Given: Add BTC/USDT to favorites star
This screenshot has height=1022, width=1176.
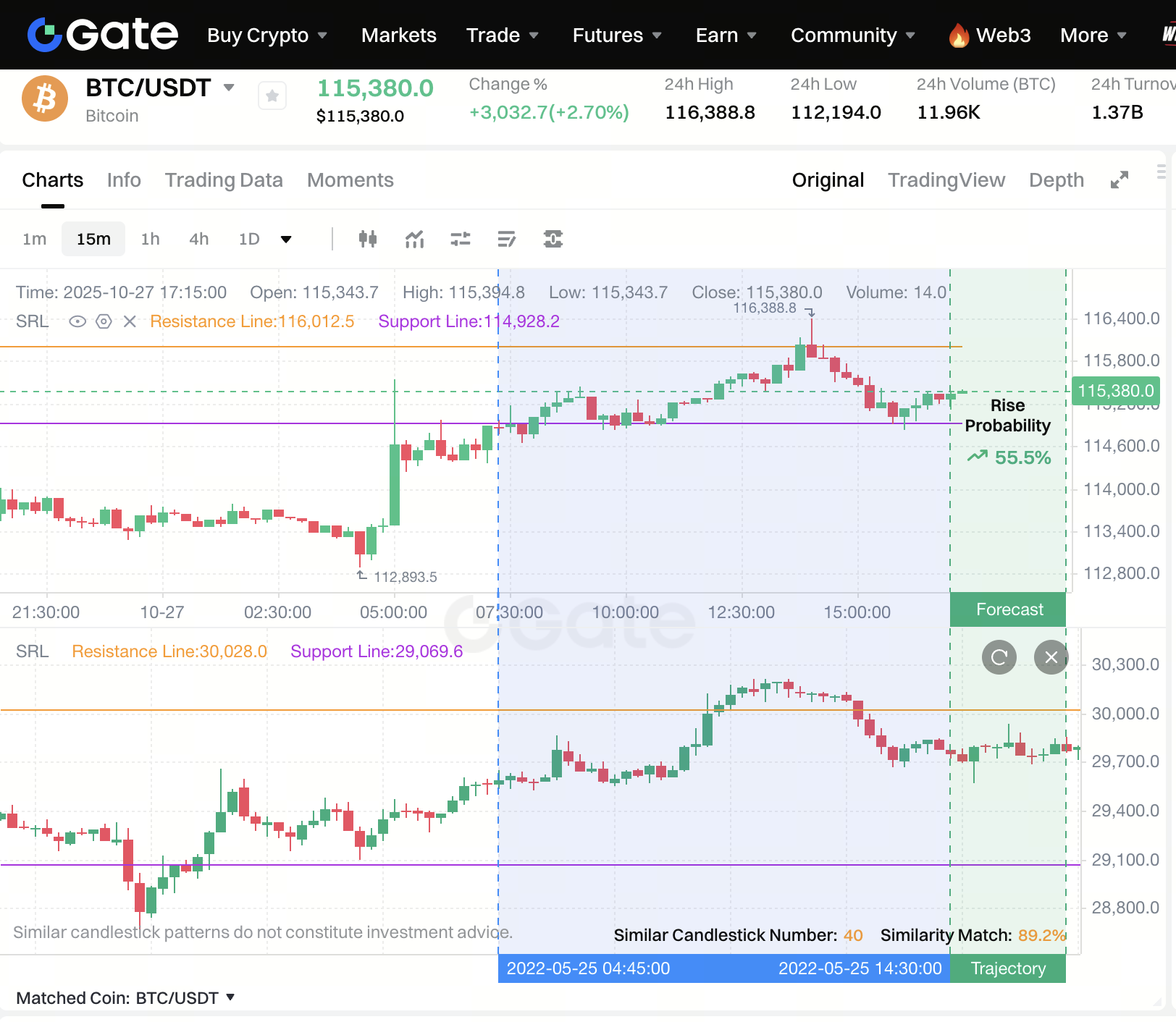Looking at the screenshot, I should (272, 96).
